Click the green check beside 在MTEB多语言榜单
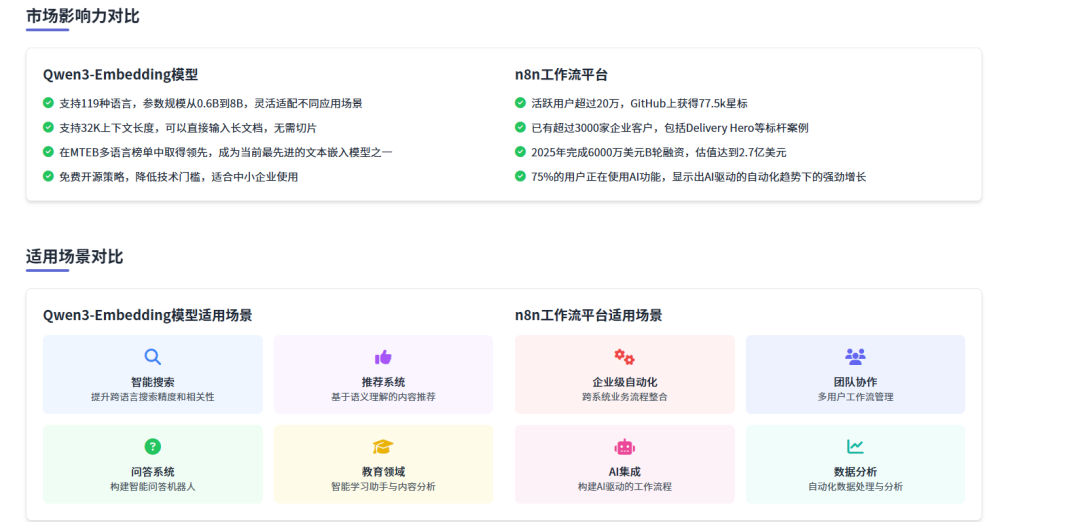Image resolution: width=1080 pixels, height=522 pixels. point(48,152)
